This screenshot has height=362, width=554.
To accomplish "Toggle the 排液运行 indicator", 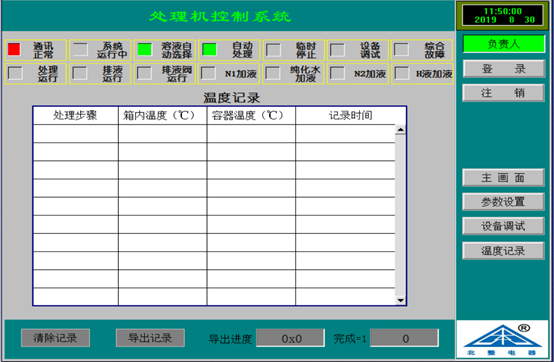I will point(79,73).
